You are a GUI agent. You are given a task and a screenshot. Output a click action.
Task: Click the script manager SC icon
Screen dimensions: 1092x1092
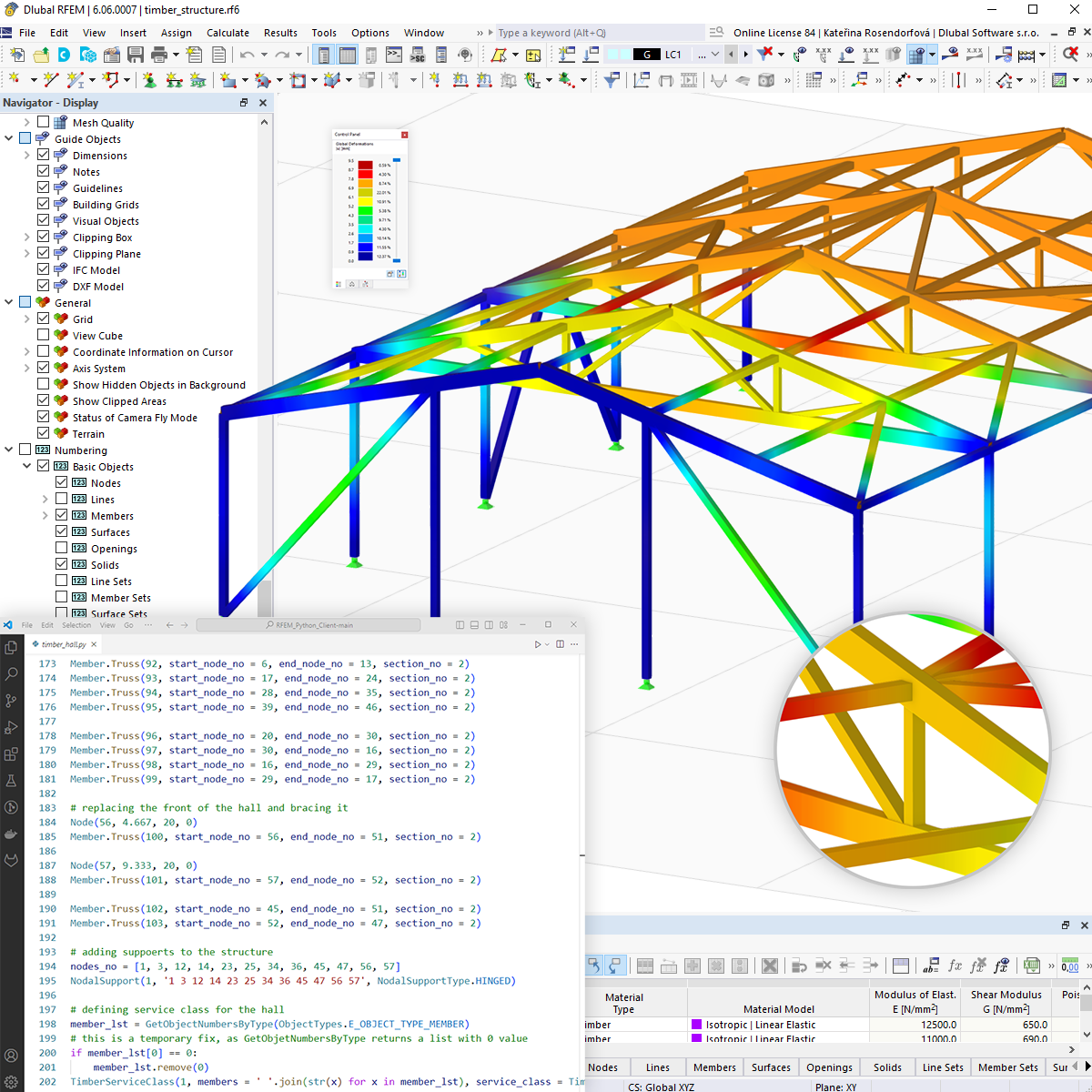coord(418,55)
